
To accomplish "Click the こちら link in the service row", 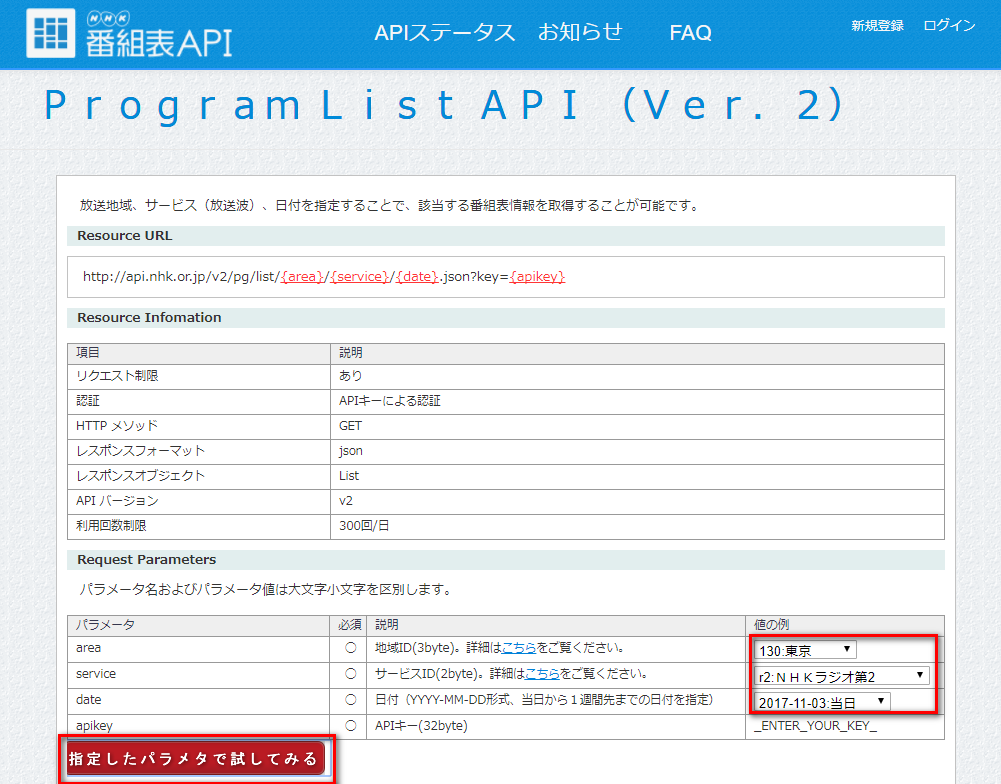I will pyautogui.click(x=541, y=674).
